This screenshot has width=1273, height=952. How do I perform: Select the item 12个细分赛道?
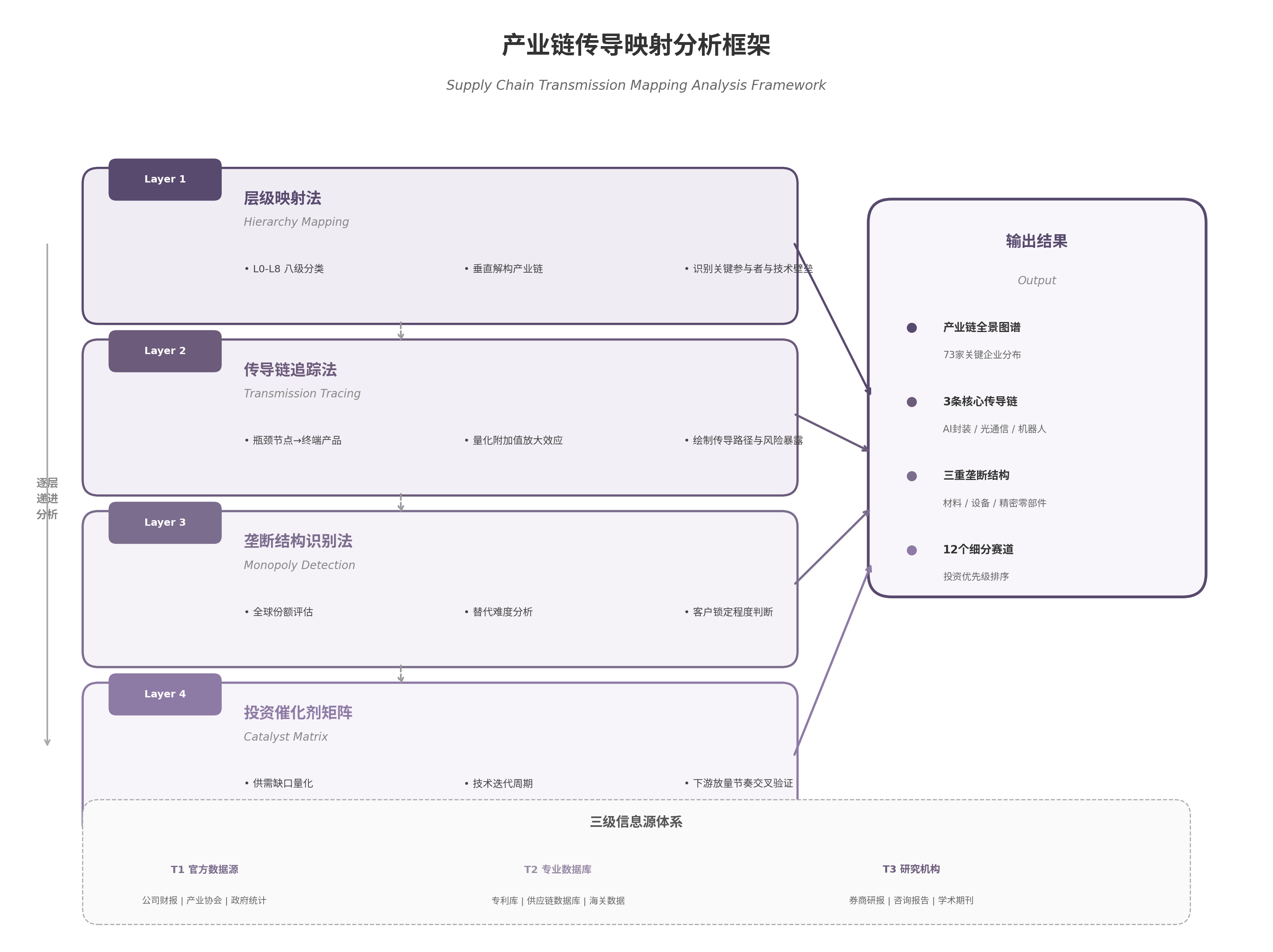(x=978, y=550)
